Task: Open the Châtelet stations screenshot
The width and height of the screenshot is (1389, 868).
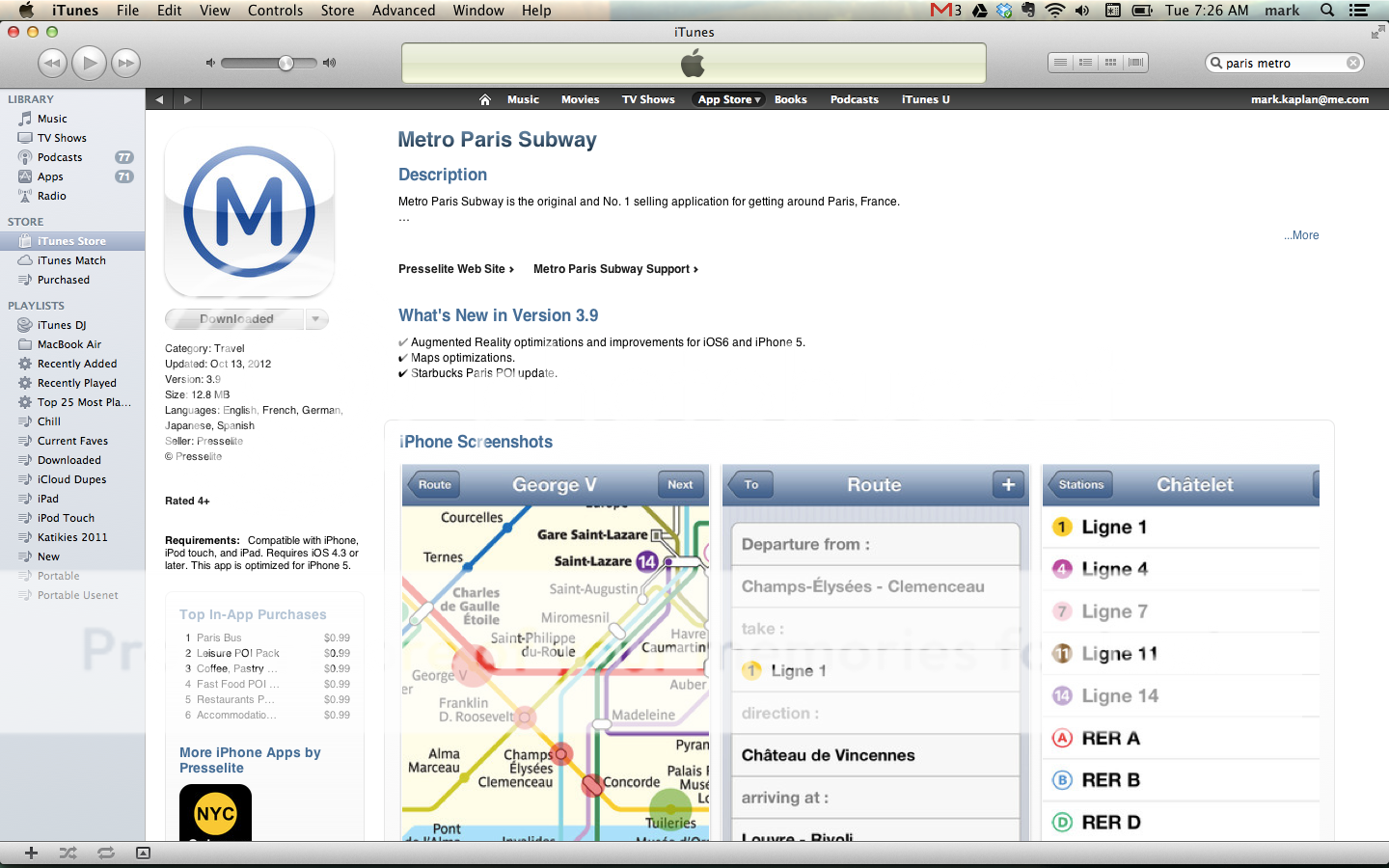Action: coord(1181,653)
